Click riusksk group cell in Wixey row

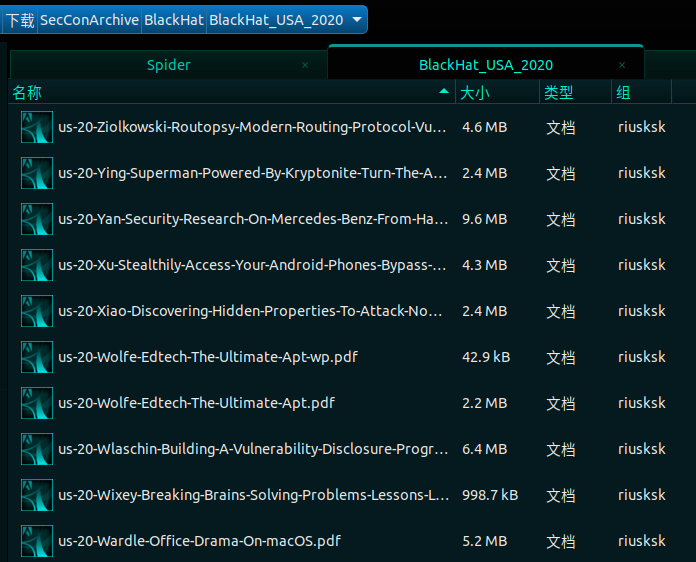click(x=641, y=495)
